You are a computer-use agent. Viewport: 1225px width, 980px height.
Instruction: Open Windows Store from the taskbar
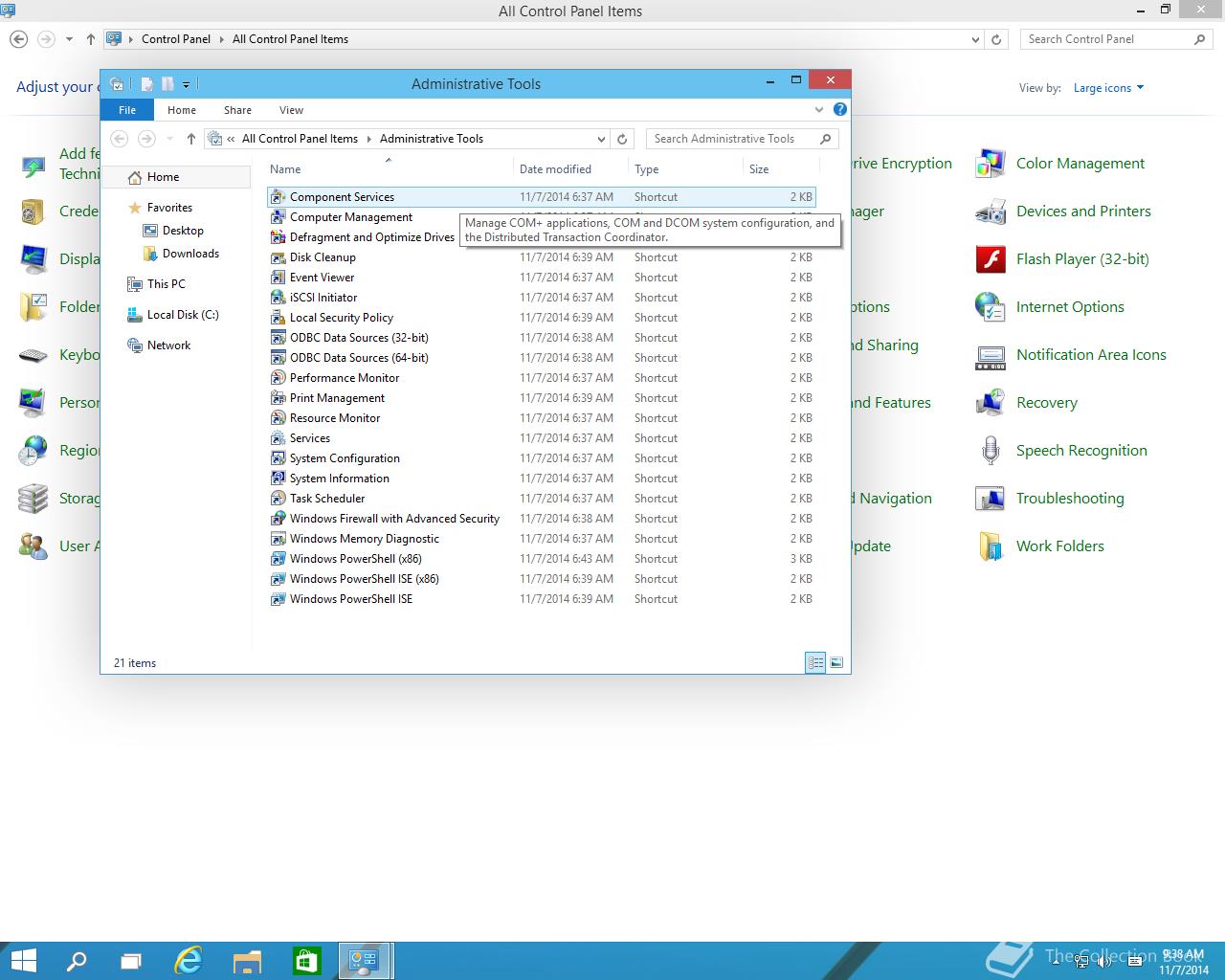pyautogui.click(x=305, y=961)
